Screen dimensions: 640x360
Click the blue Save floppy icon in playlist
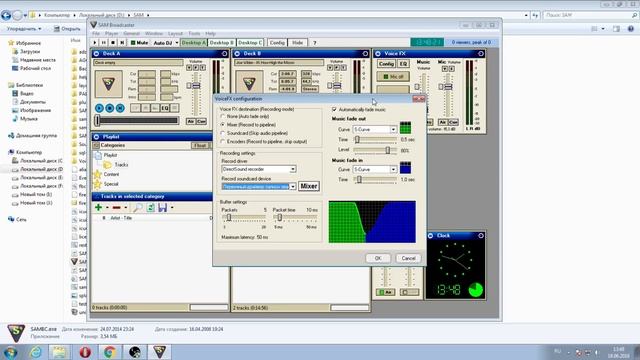click(x=162, y=207)
